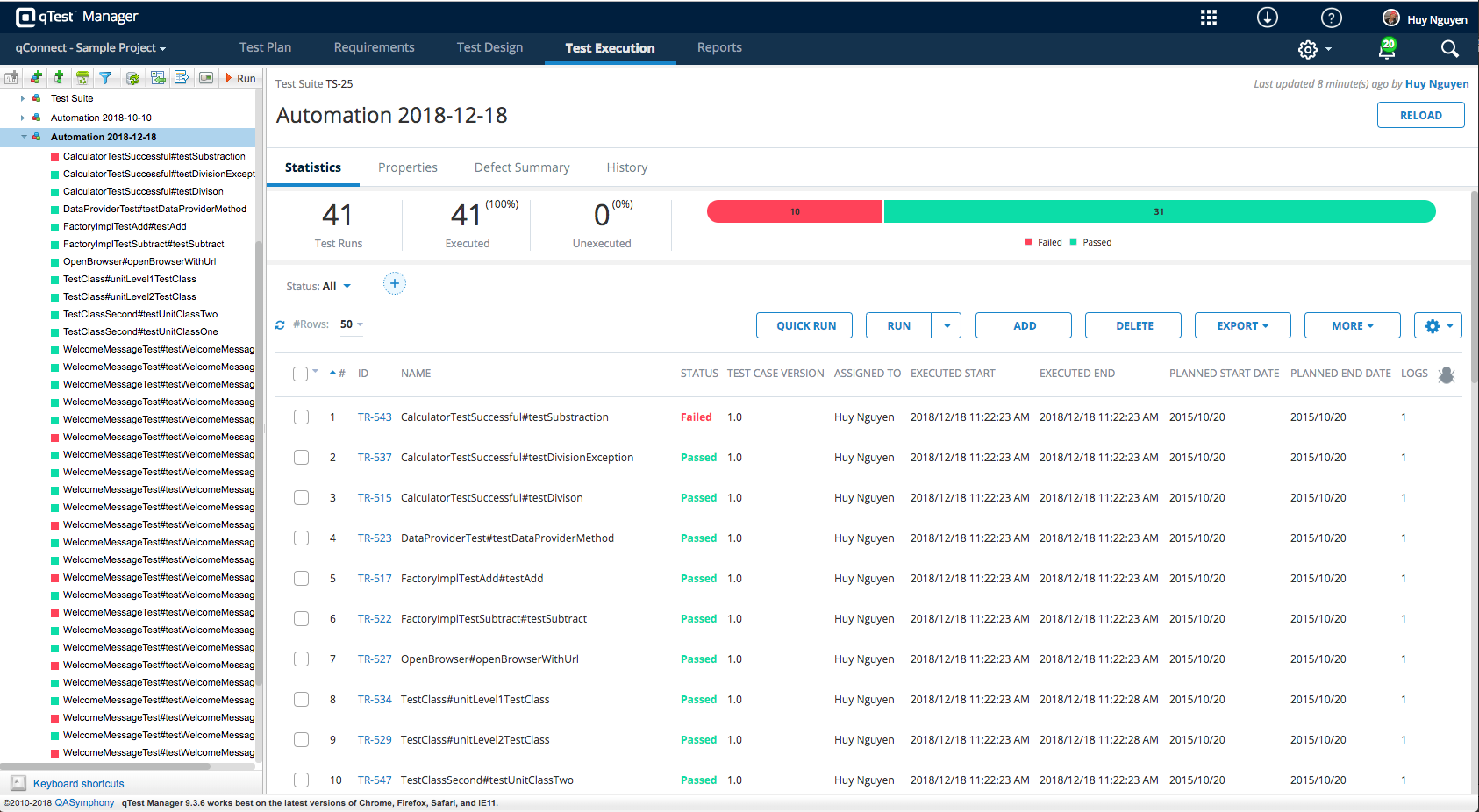The height and width of the screenshot is (812, 1479).
Task: Click the add filter plus icon
Action: click(x=395, y=283)
